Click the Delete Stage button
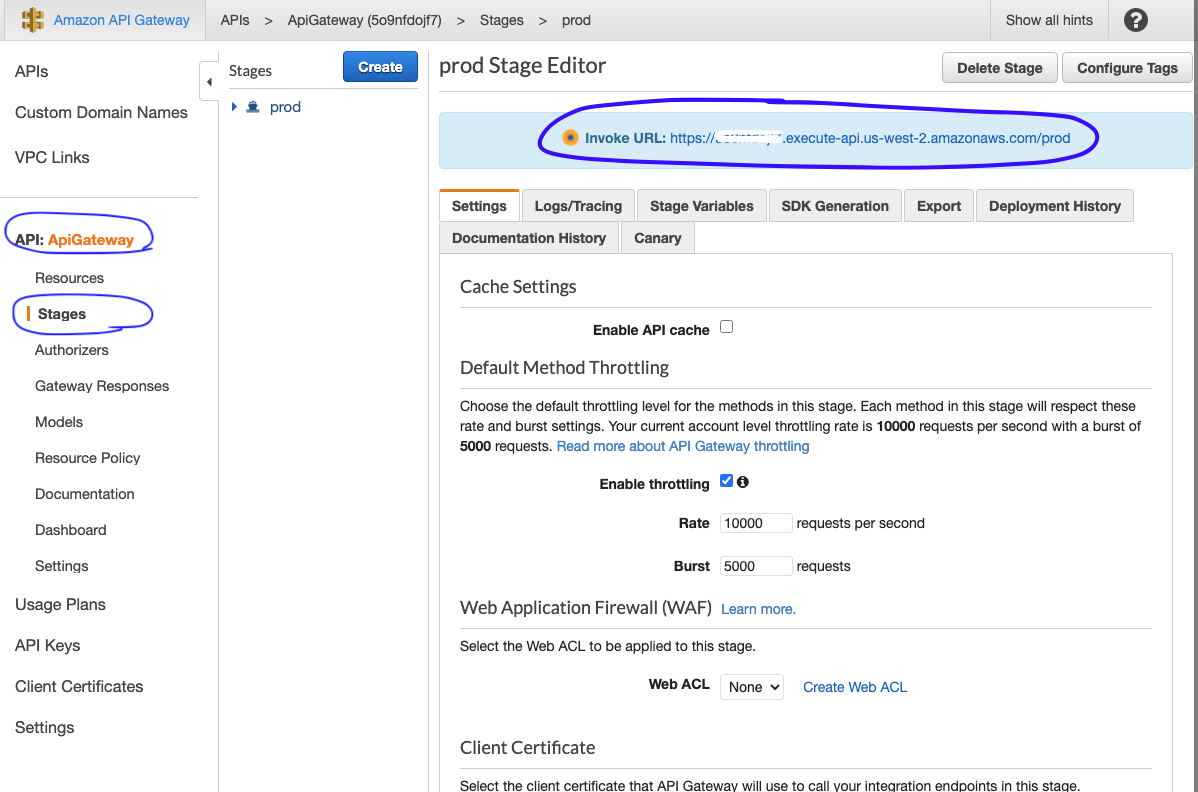Viewport: 1198px width, 792px height. coord(999,68)
